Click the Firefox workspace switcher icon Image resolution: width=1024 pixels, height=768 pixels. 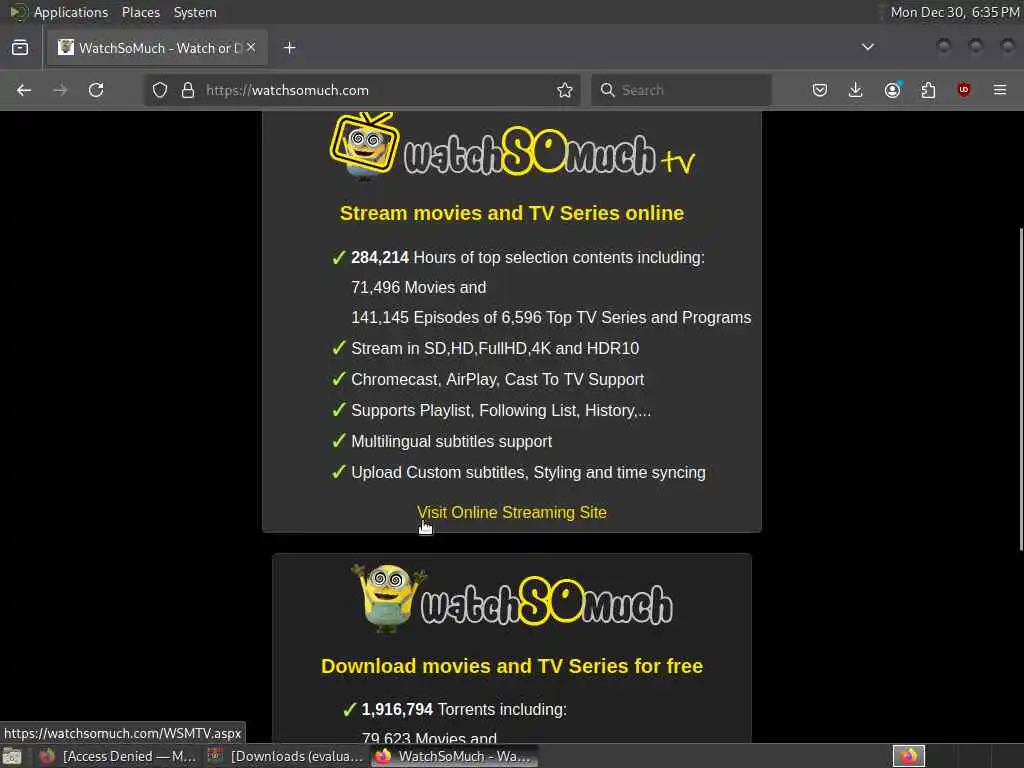click(x=908, y=756)
